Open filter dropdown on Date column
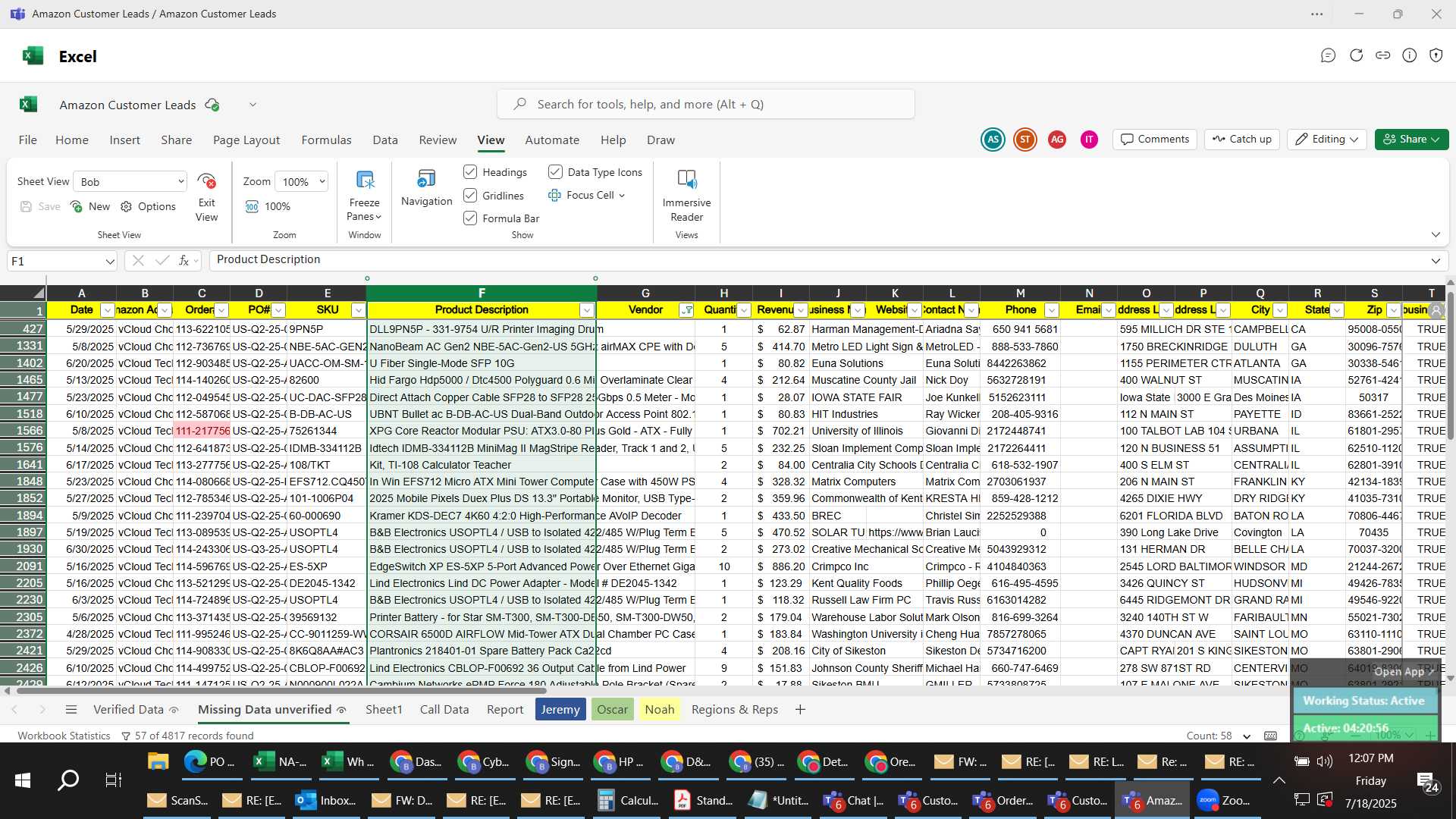 click(107, 310)
